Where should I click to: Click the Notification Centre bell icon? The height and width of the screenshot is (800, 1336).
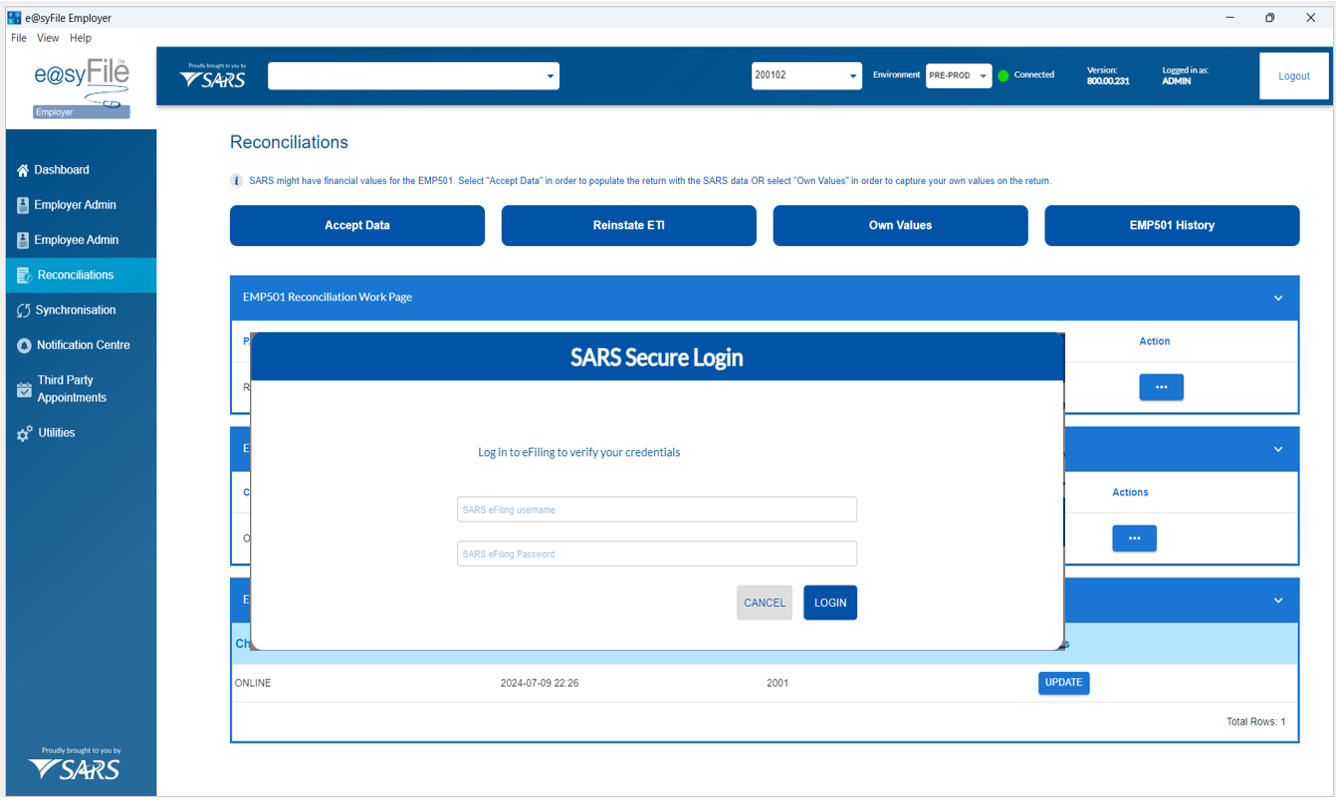pos(24,345)
